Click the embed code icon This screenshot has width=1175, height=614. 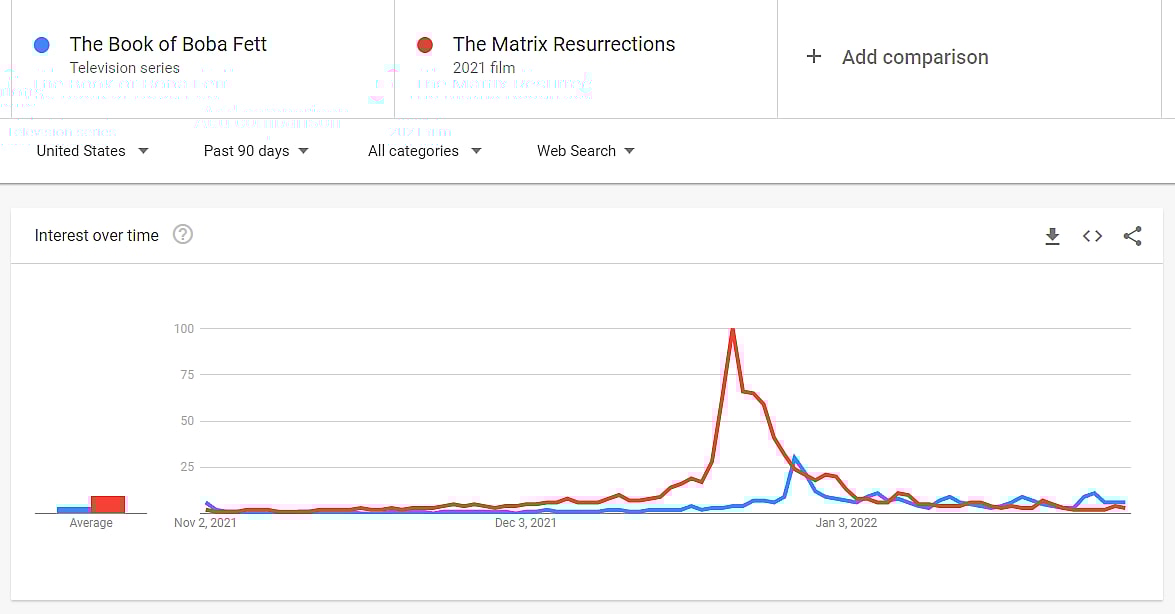coord(1092,236)
